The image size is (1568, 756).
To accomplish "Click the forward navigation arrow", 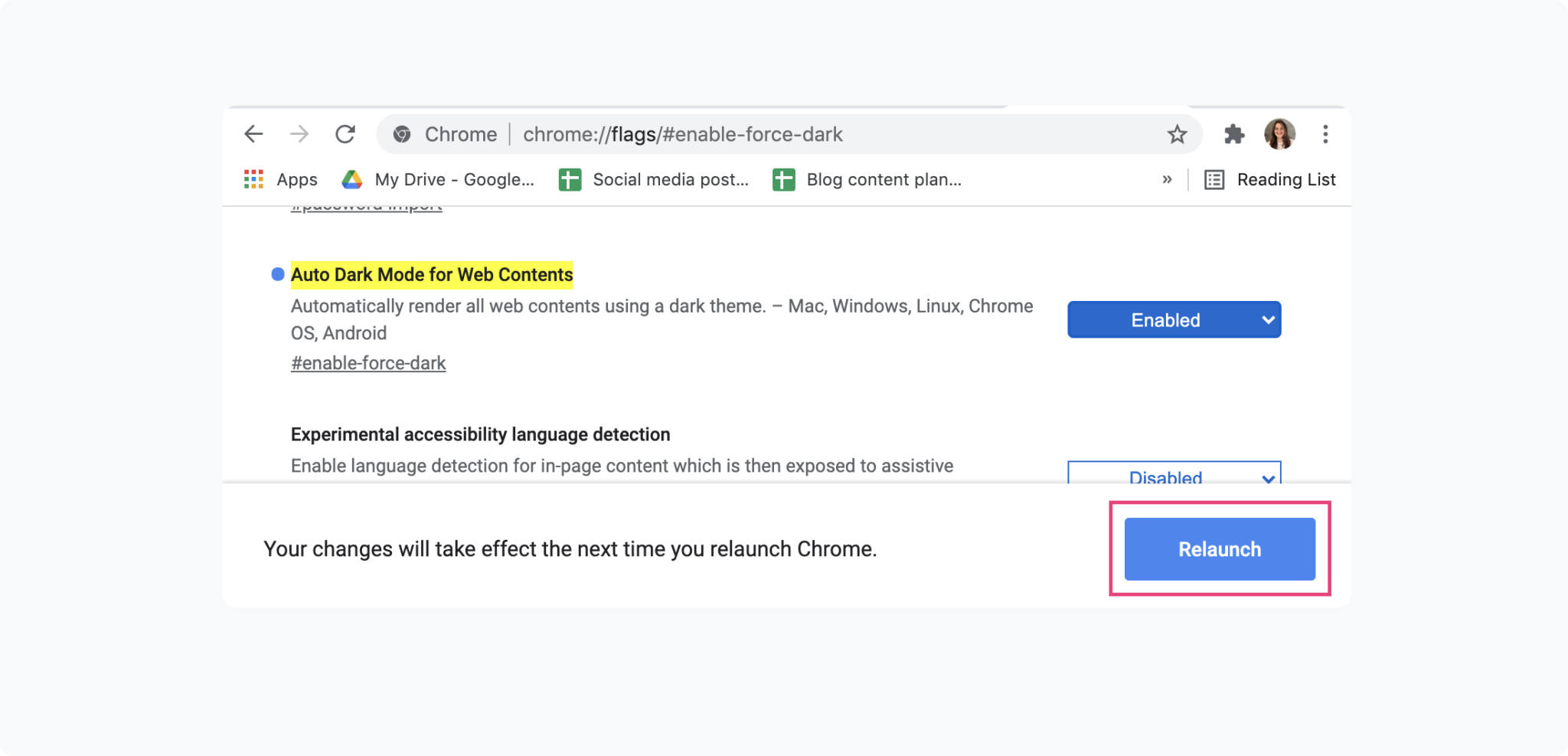I will click(x=300, y=134).
